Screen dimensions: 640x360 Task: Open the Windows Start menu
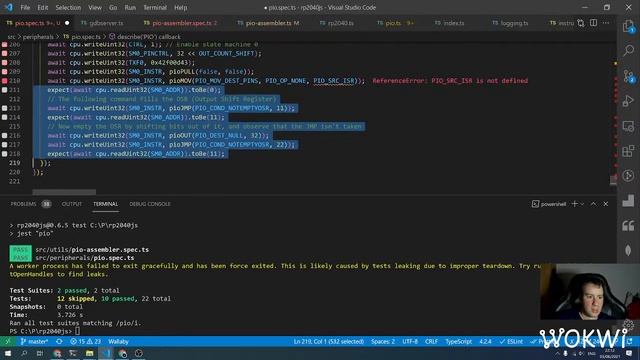(8, 353)
